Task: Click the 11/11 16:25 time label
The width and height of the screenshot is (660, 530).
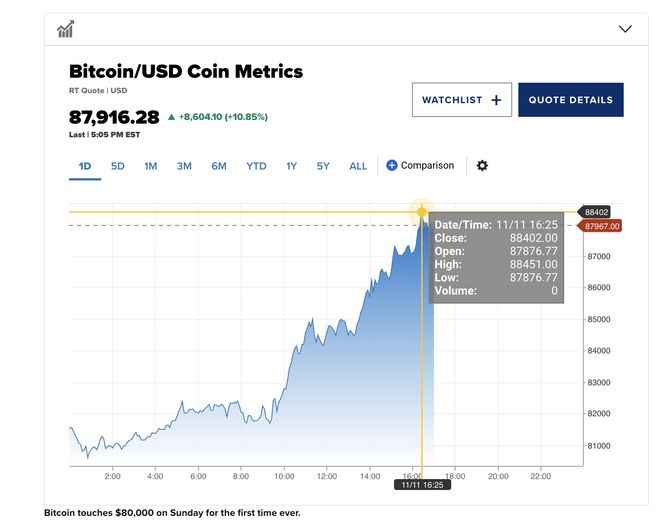Action: 422,485
